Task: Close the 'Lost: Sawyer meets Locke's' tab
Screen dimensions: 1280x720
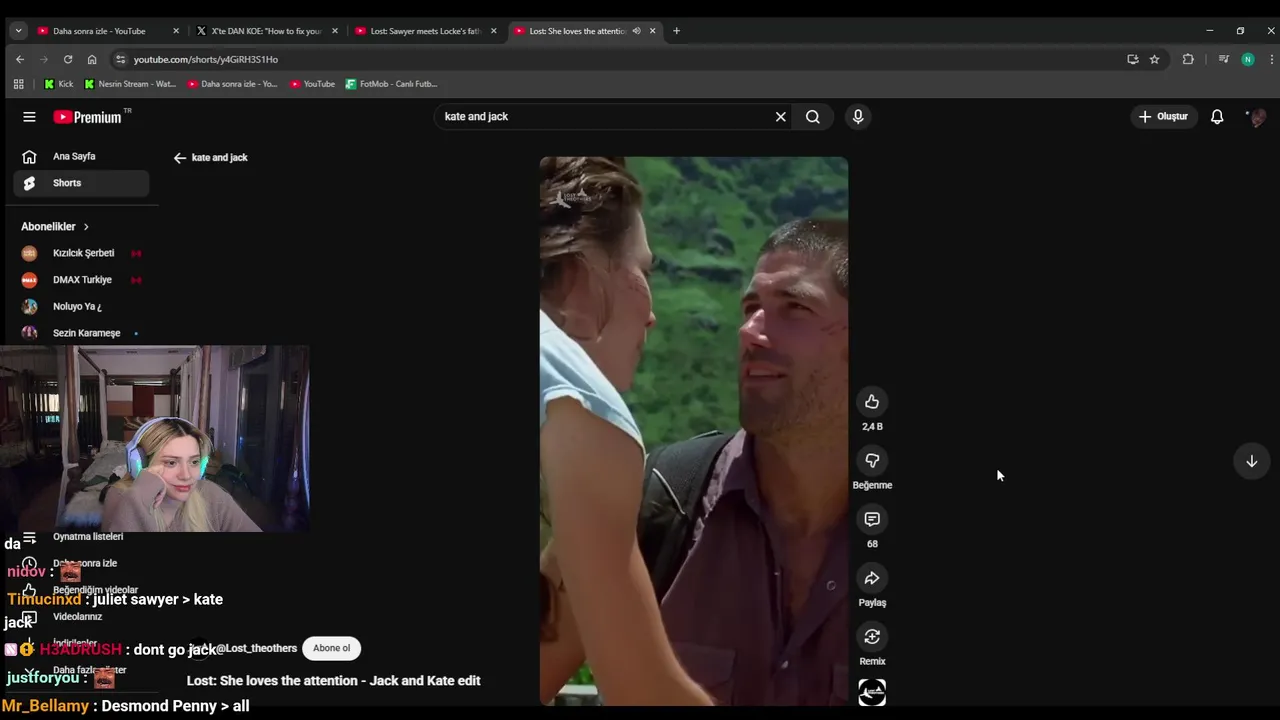Action: tap(493, 31)
